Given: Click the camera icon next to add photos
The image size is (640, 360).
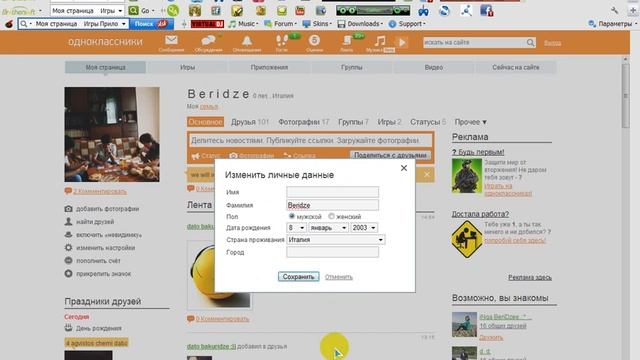Looking at the screenshot, I should [x=68, y=209].
